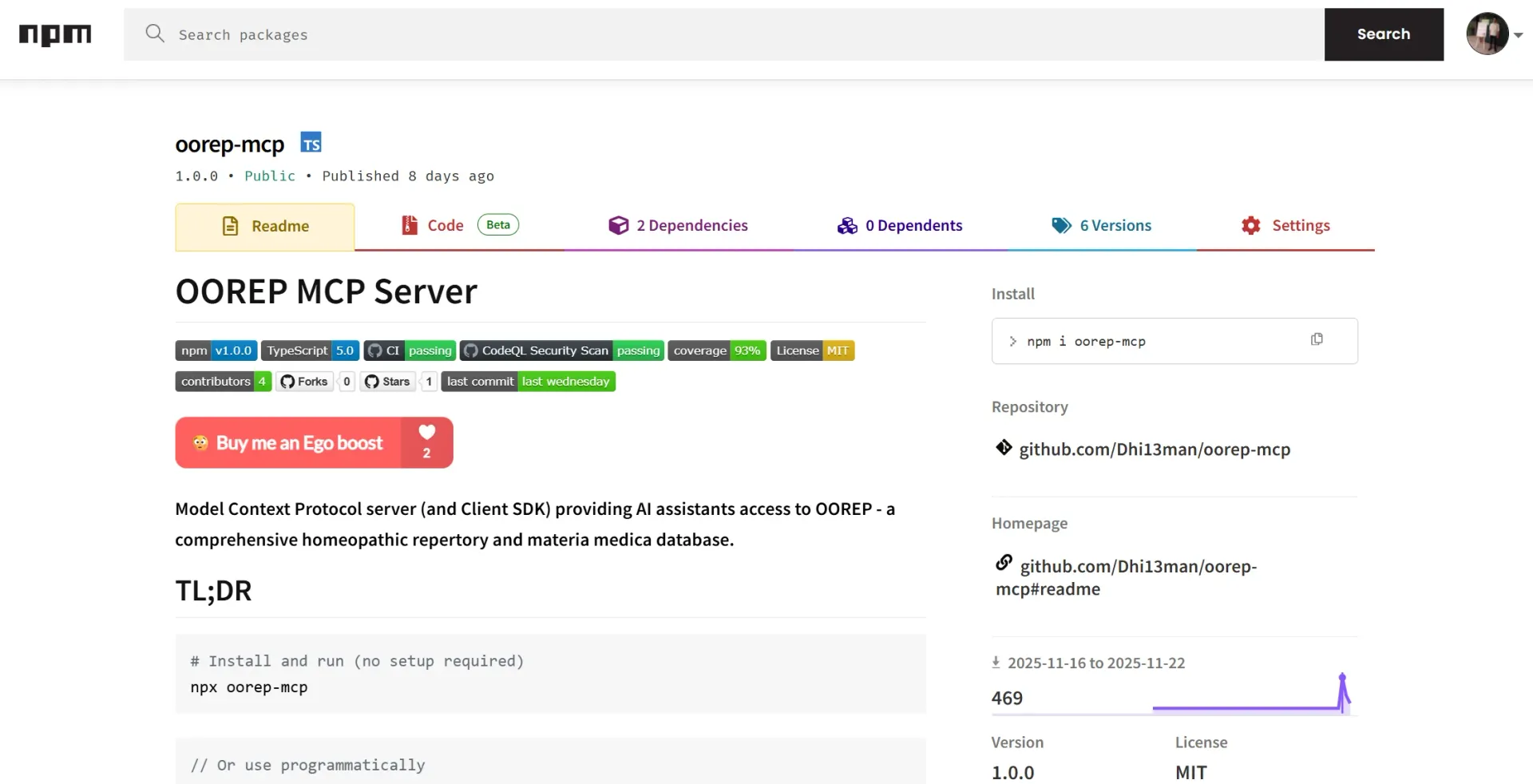Toggle the CI passing status badge
This screenshot has width=1533, height=784.
click(x=410, y=350)
